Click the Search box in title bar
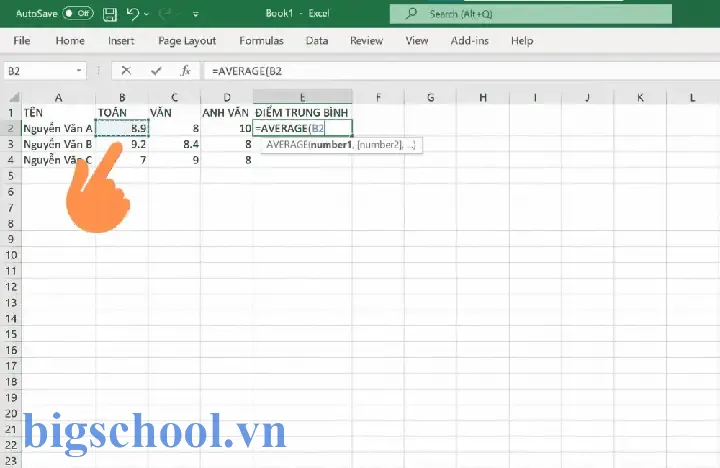The image size is (720, 468). pos(531,14)
